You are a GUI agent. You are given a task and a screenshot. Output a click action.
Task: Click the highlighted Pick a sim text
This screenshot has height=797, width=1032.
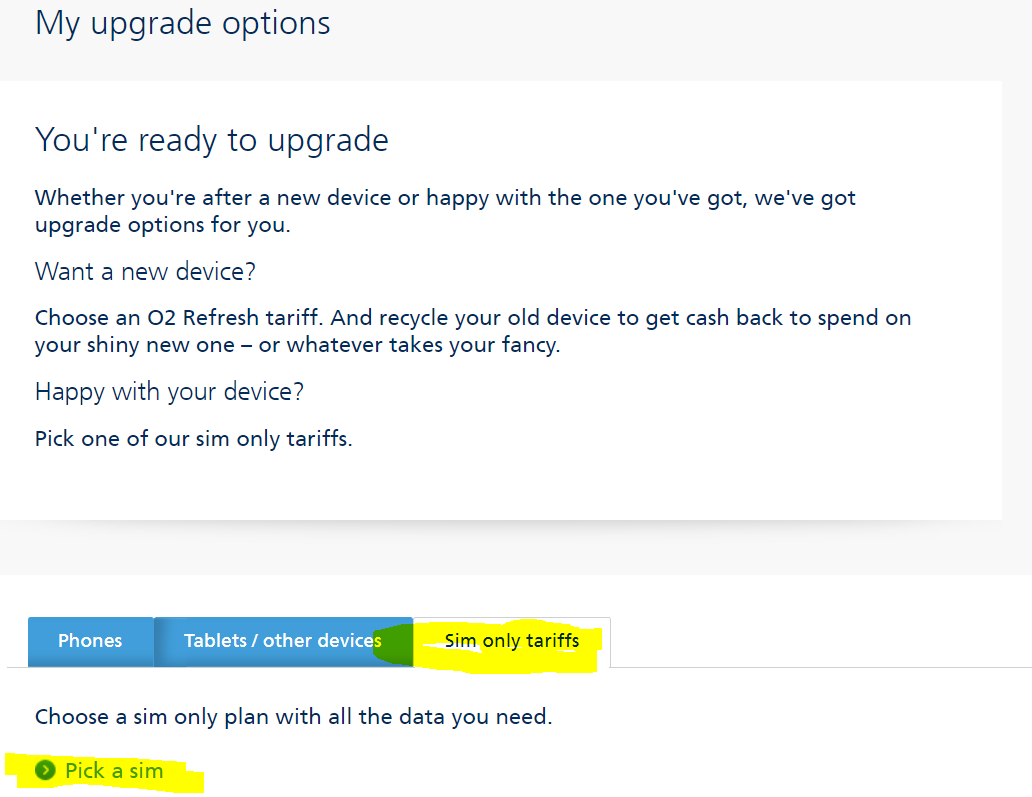pos(111,771)
